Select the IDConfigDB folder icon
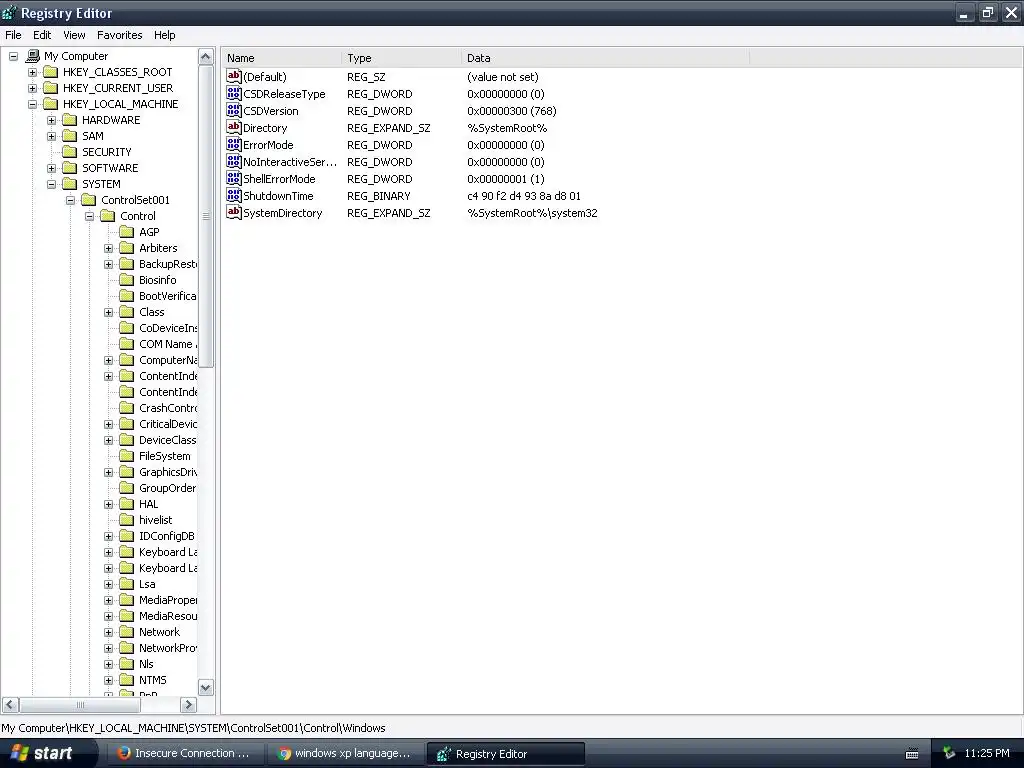1024x768 pixels. (x=127, y=536)
